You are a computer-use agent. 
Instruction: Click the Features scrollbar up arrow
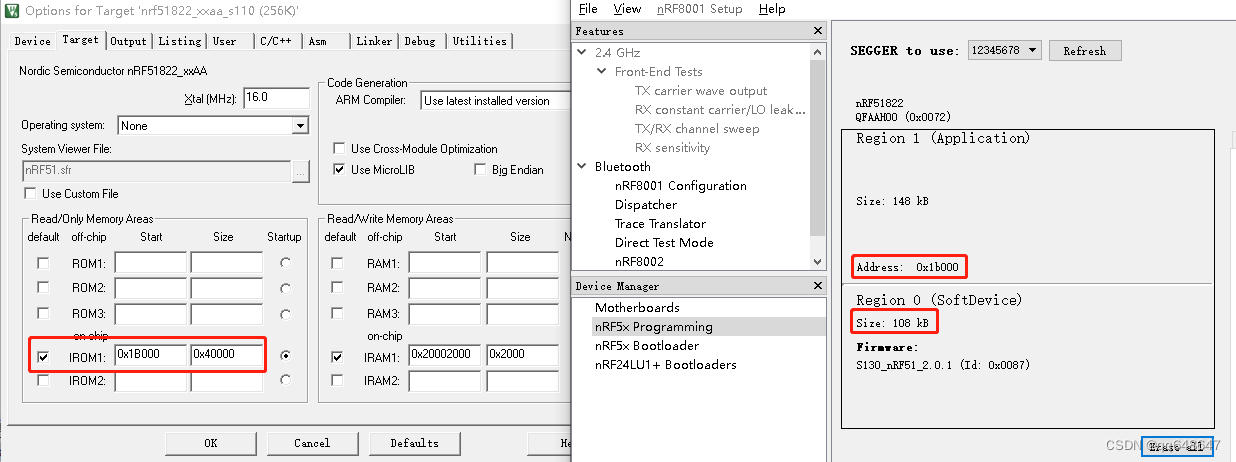tap(819, 50)
